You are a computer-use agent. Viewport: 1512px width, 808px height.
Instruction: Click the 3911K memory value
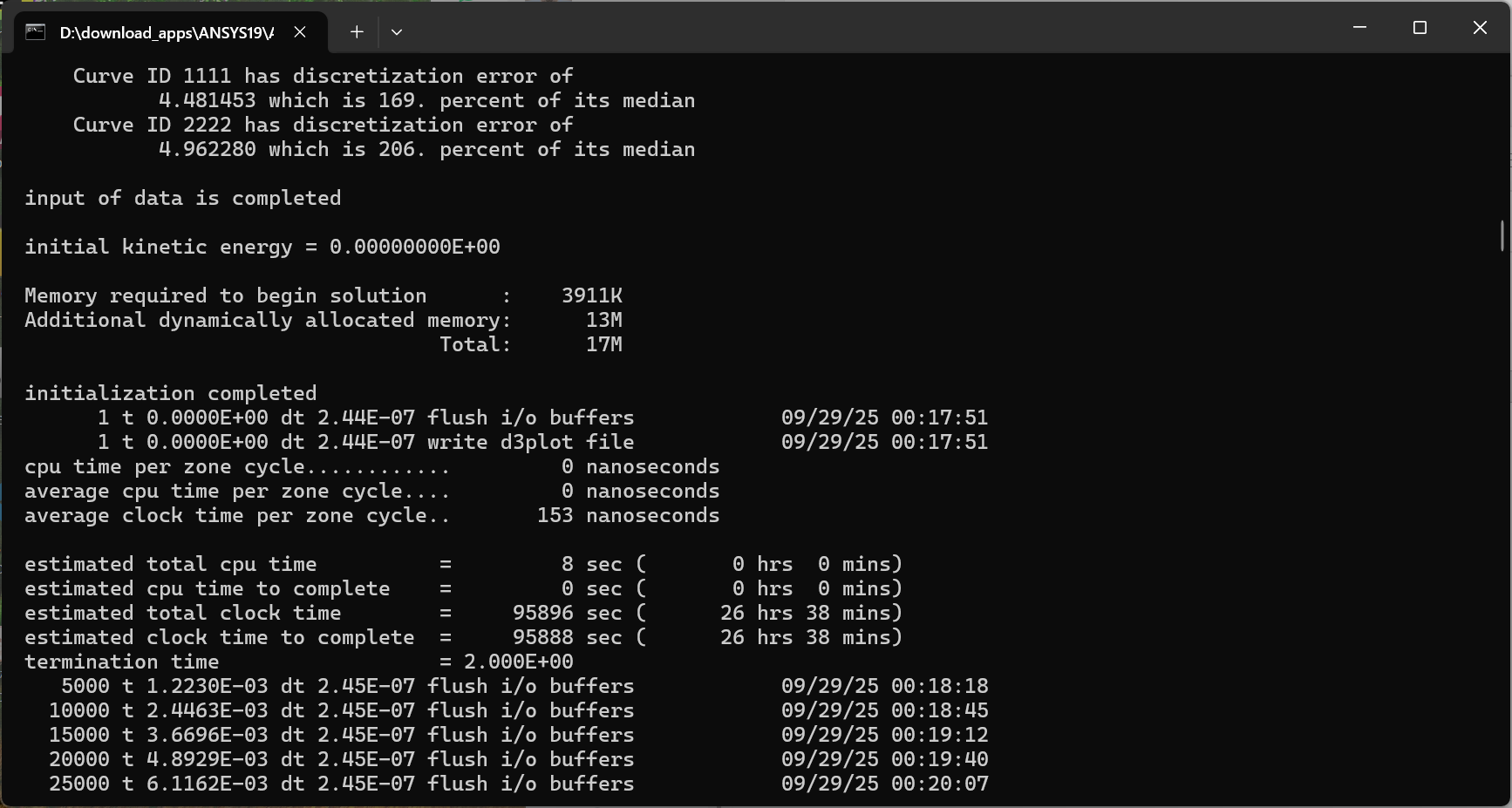(592, 295)
